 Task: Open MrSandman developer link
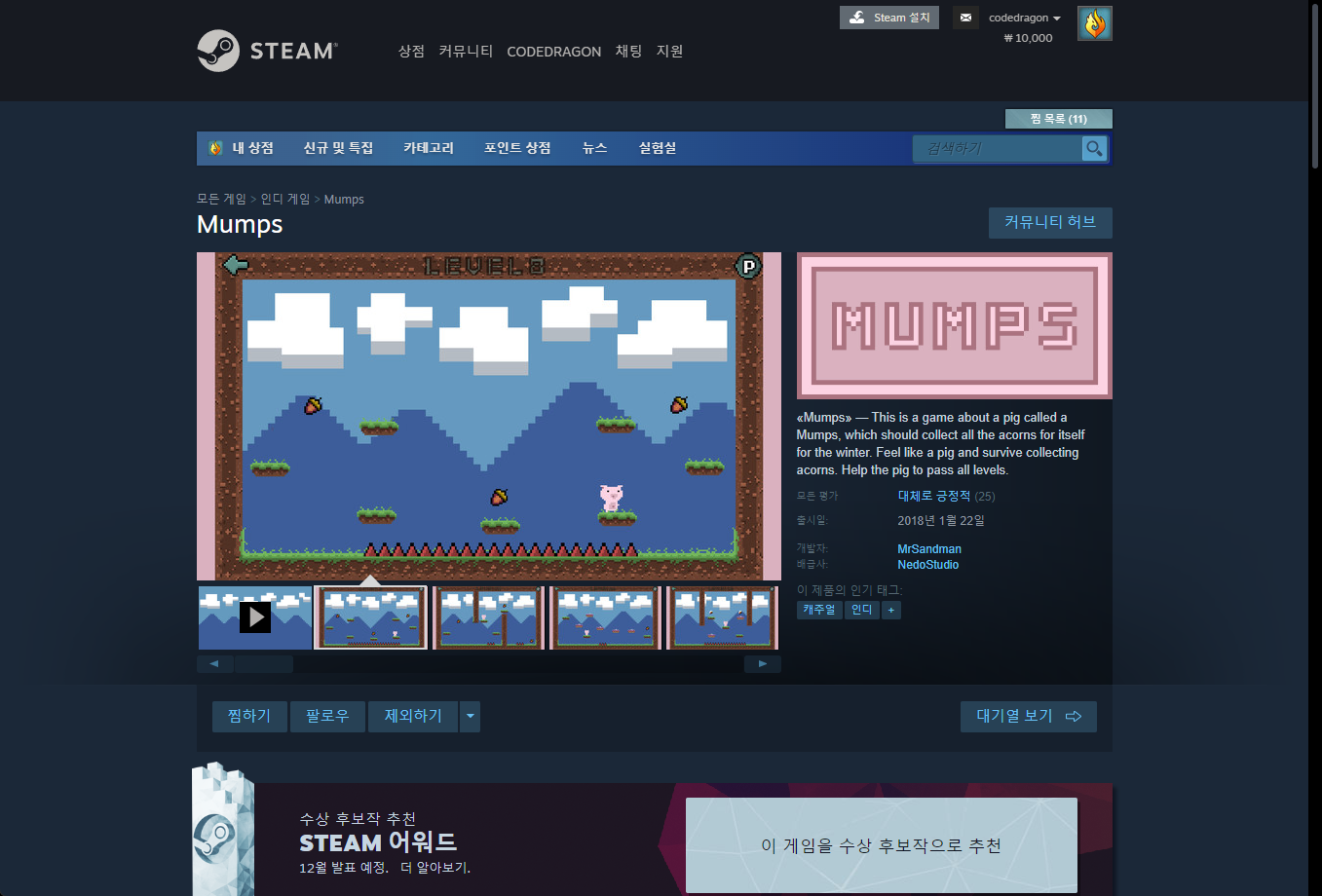929,549
